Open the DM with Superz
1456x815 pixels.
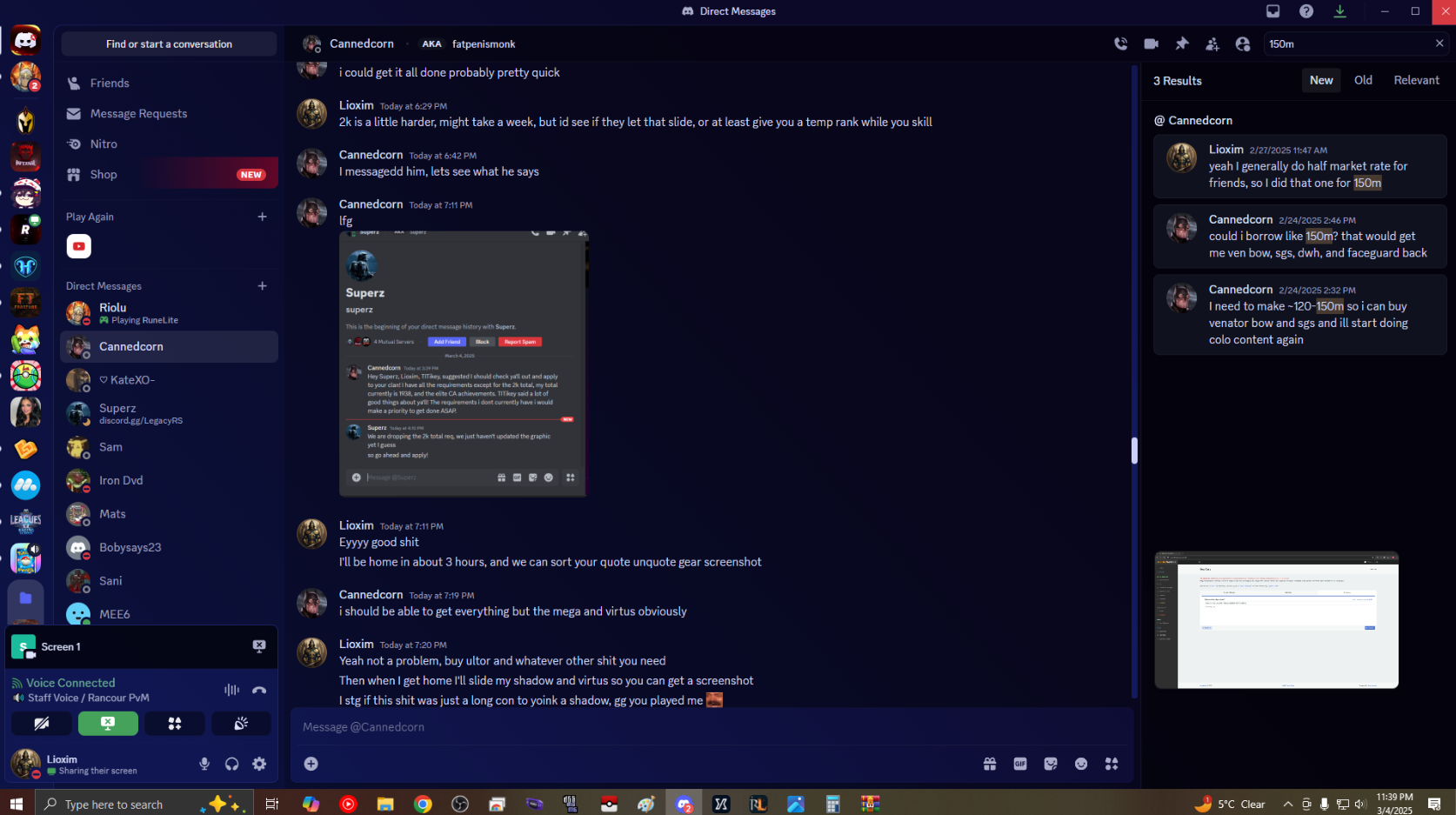170,414
